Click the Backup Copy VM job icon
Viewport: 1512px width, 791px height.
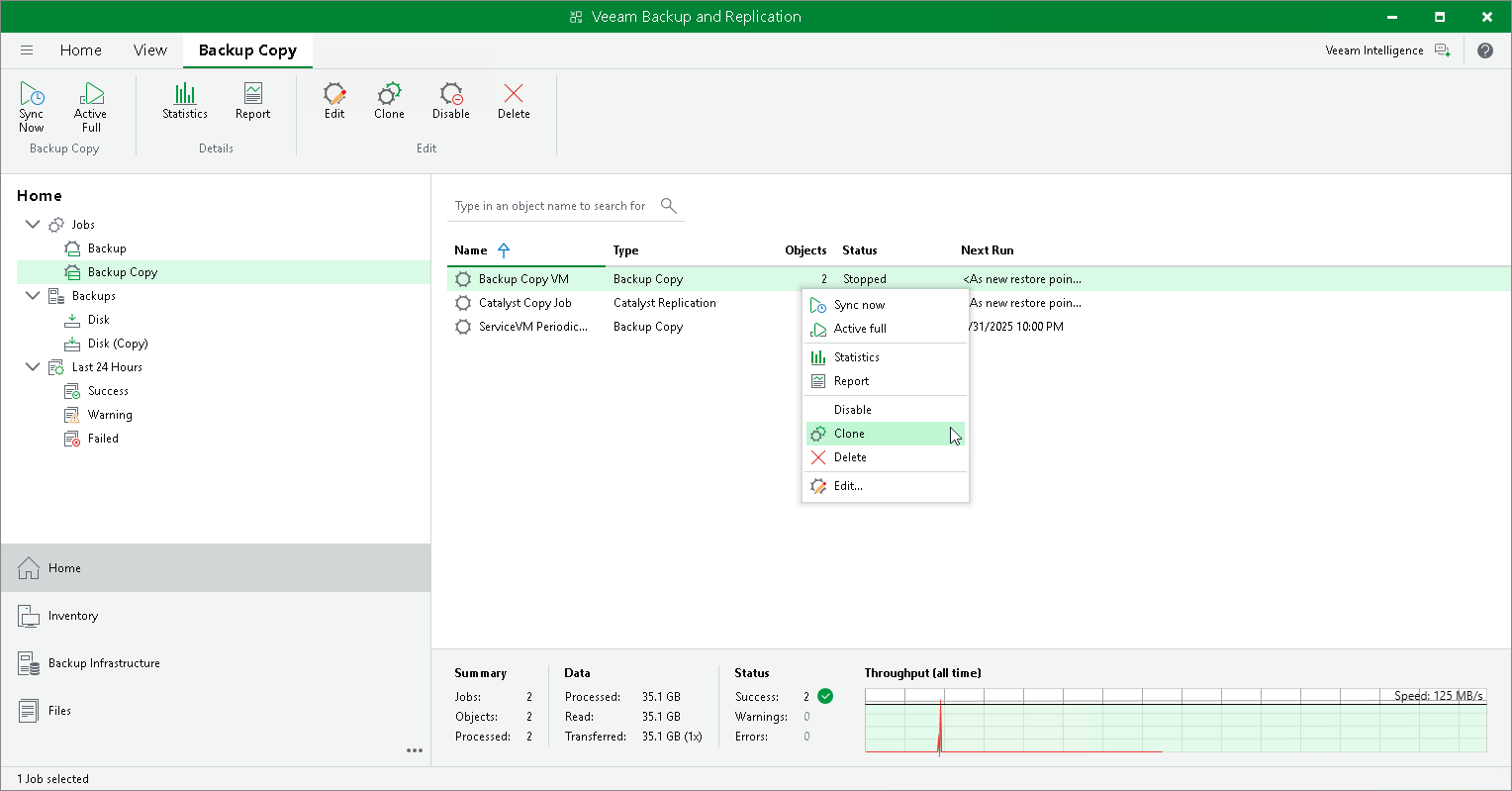tap(463, 279)
